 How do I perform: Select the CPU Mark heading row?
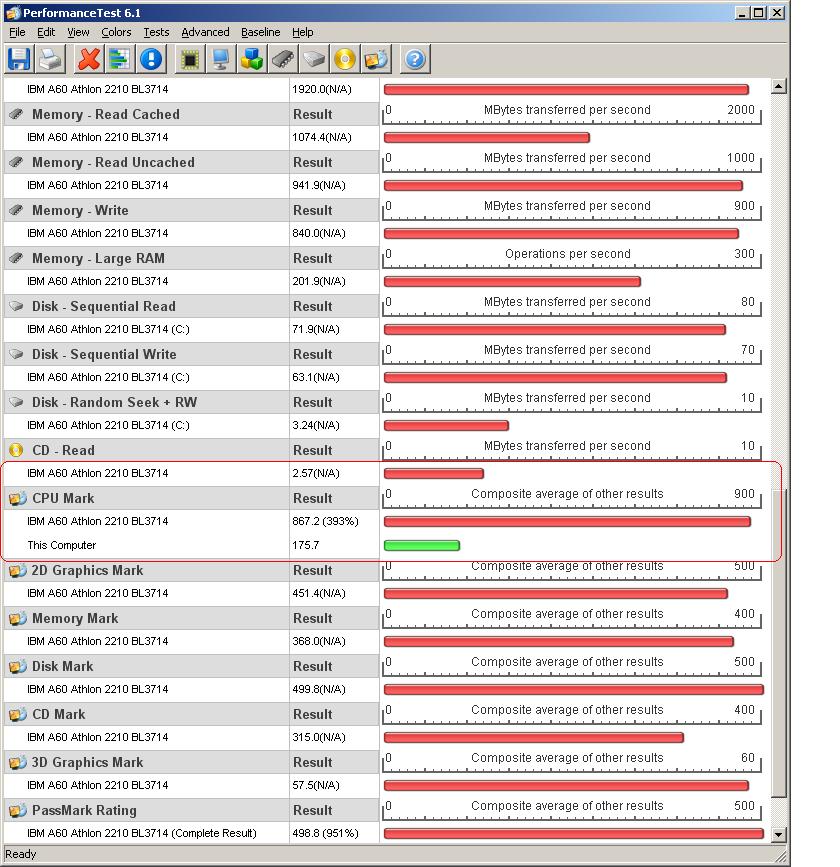coord(146,498)
